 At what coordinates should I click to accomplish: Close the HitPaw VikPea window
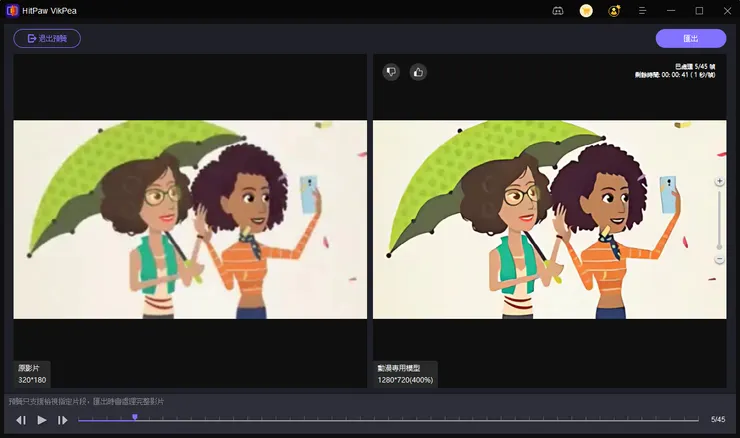727,10
